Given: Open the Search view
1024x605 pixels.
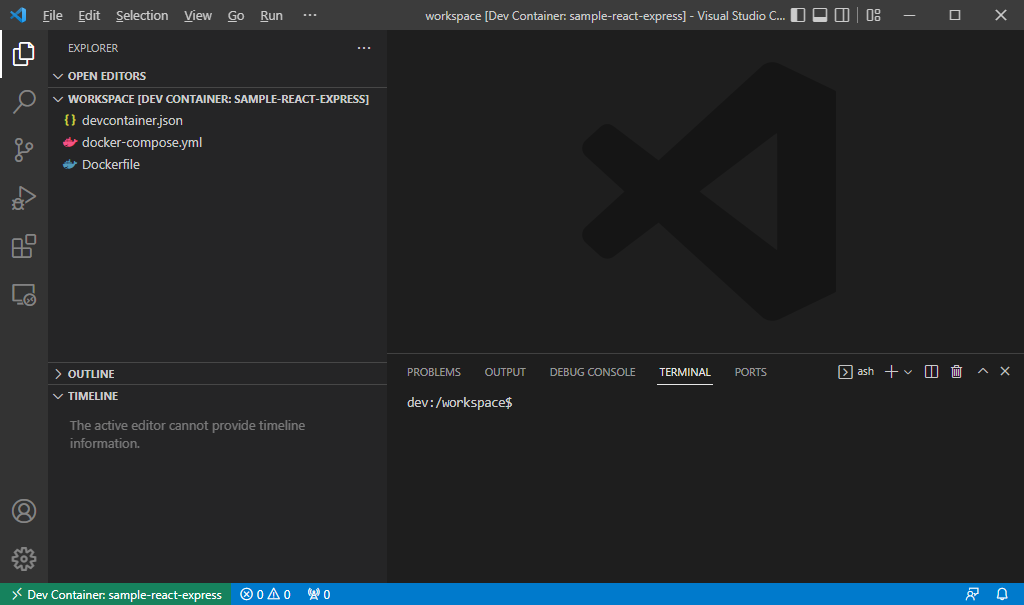Looking at the screenshot, I should 24,102.
